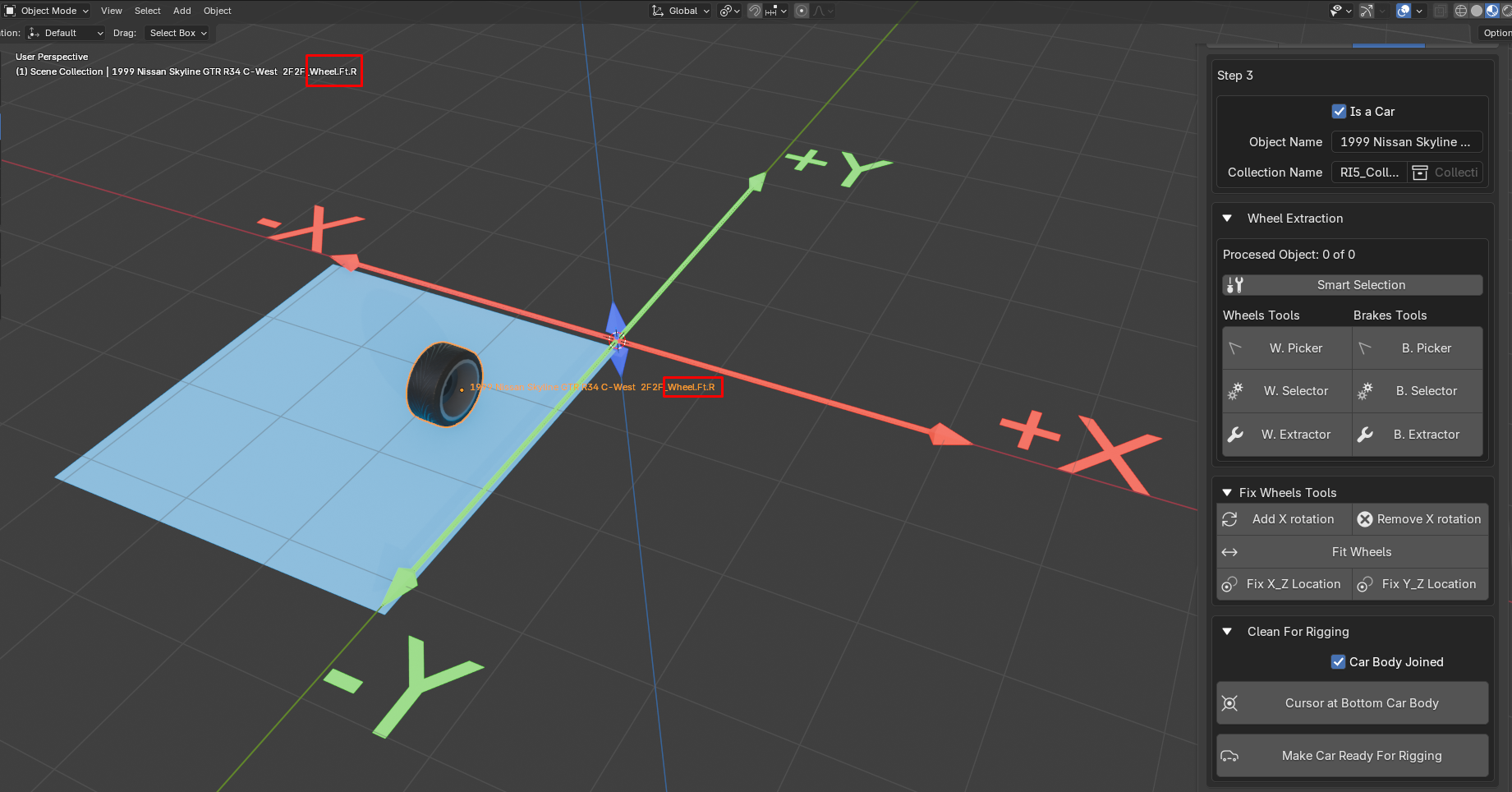Viewport: 1512px width, 792px height.
Task: Switch to wireframe viewport shading
Action: click(1461, 11)
